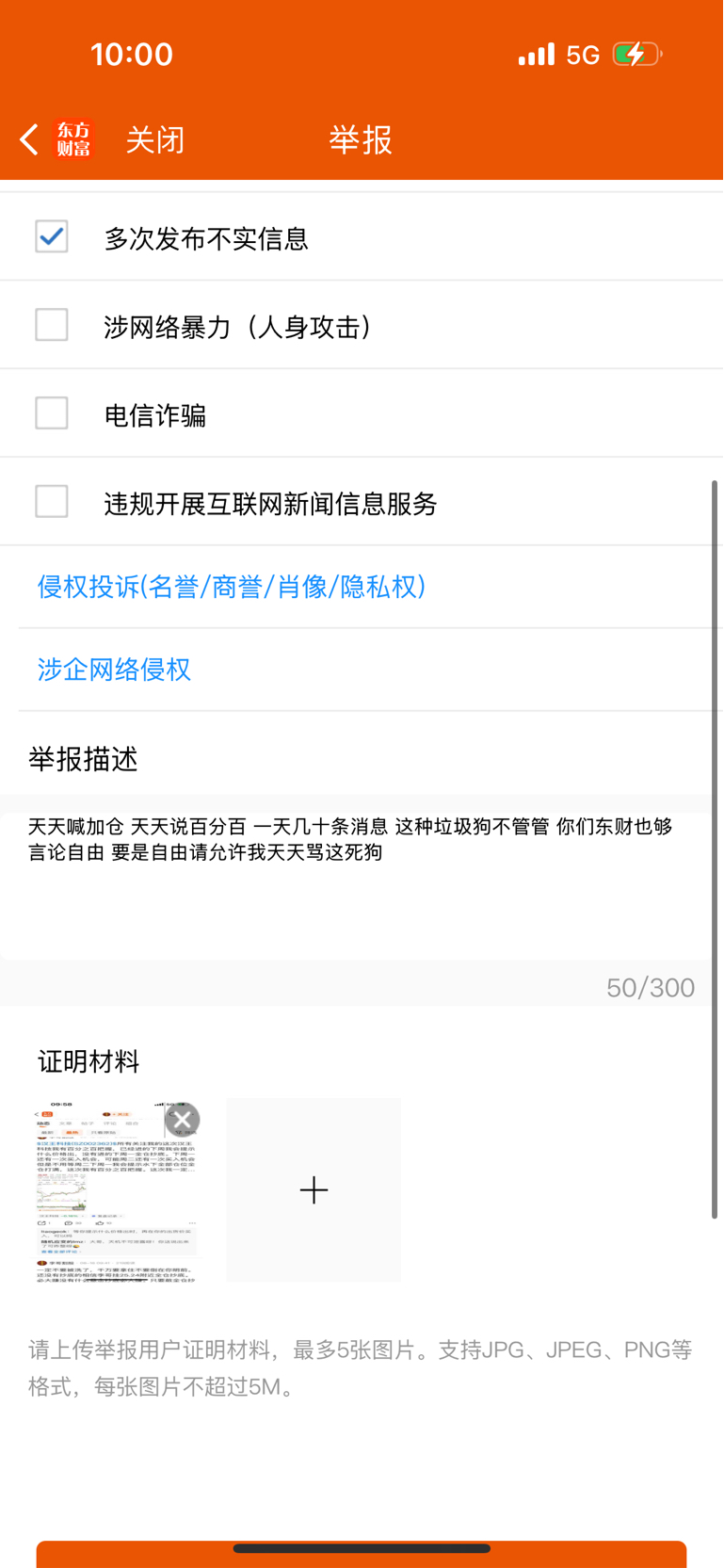Check 违规开展互联网新闻信息服务 checkbox
The width and height of the screenshot is (724, 1568).
click(52, 502)
